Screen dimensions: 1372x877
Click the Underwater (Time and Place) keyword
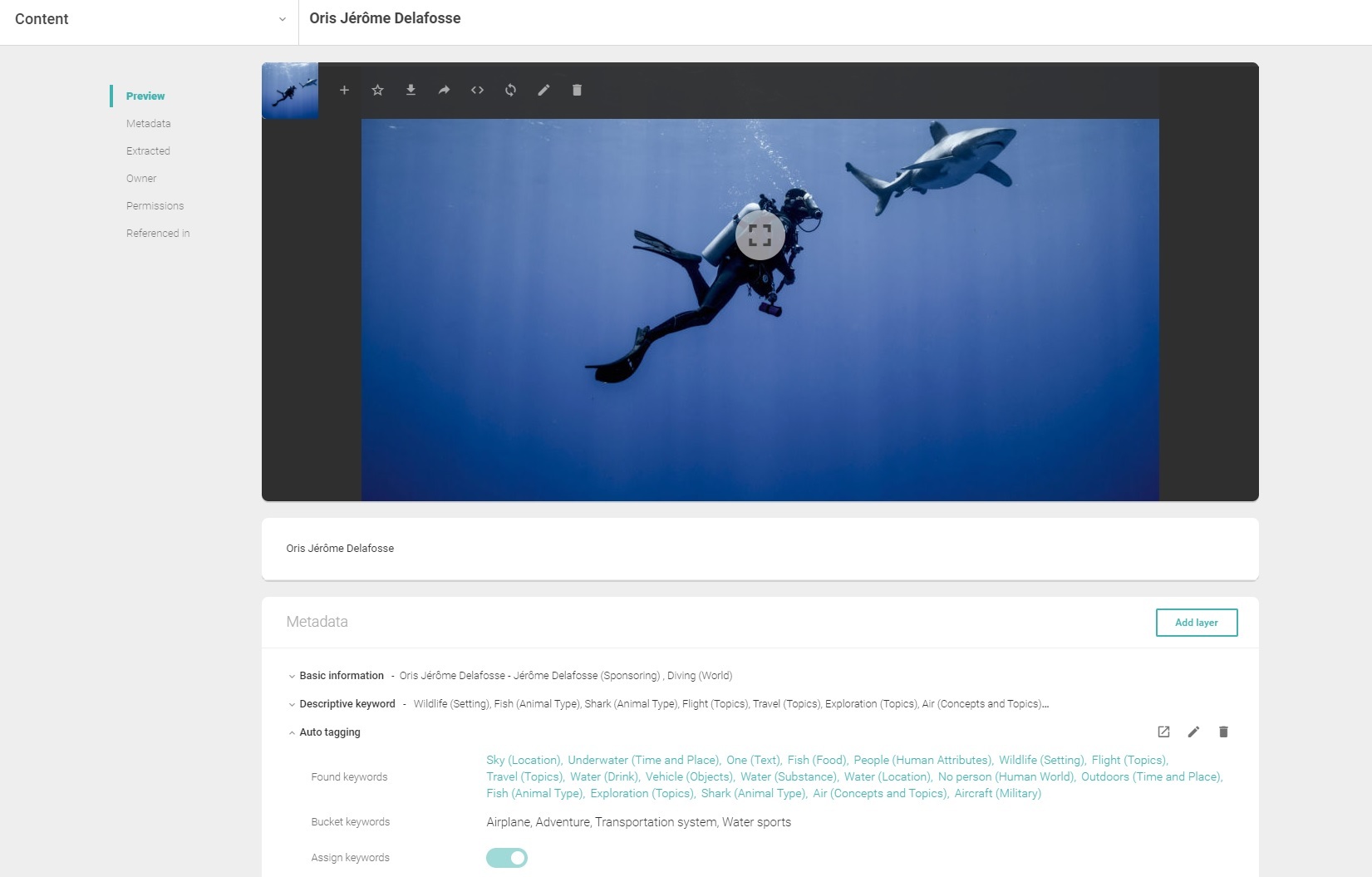pos(643,760)
